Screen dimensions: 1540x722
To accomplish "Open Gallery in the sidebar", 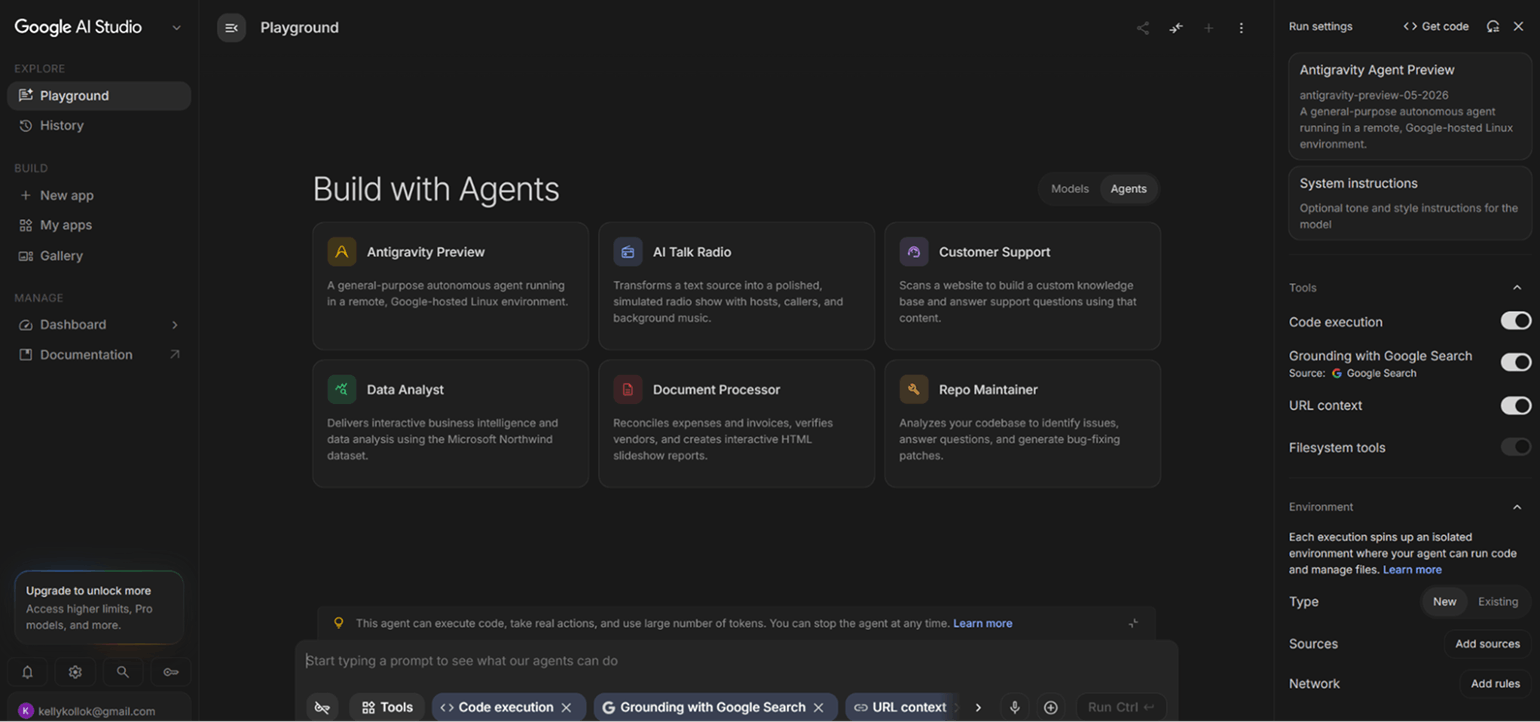I will pos(99,256).
